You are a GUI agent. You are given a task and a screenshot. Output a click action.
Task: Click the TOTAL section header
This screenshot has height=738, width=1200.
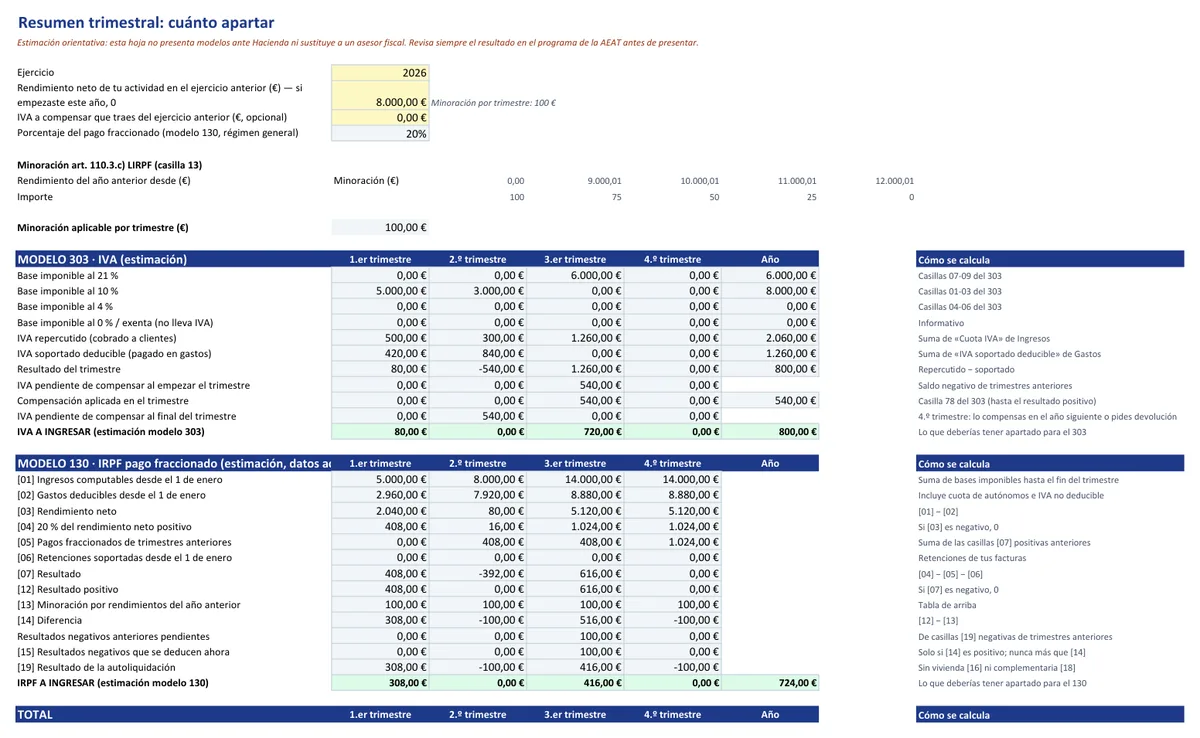[x=173, y=715]
